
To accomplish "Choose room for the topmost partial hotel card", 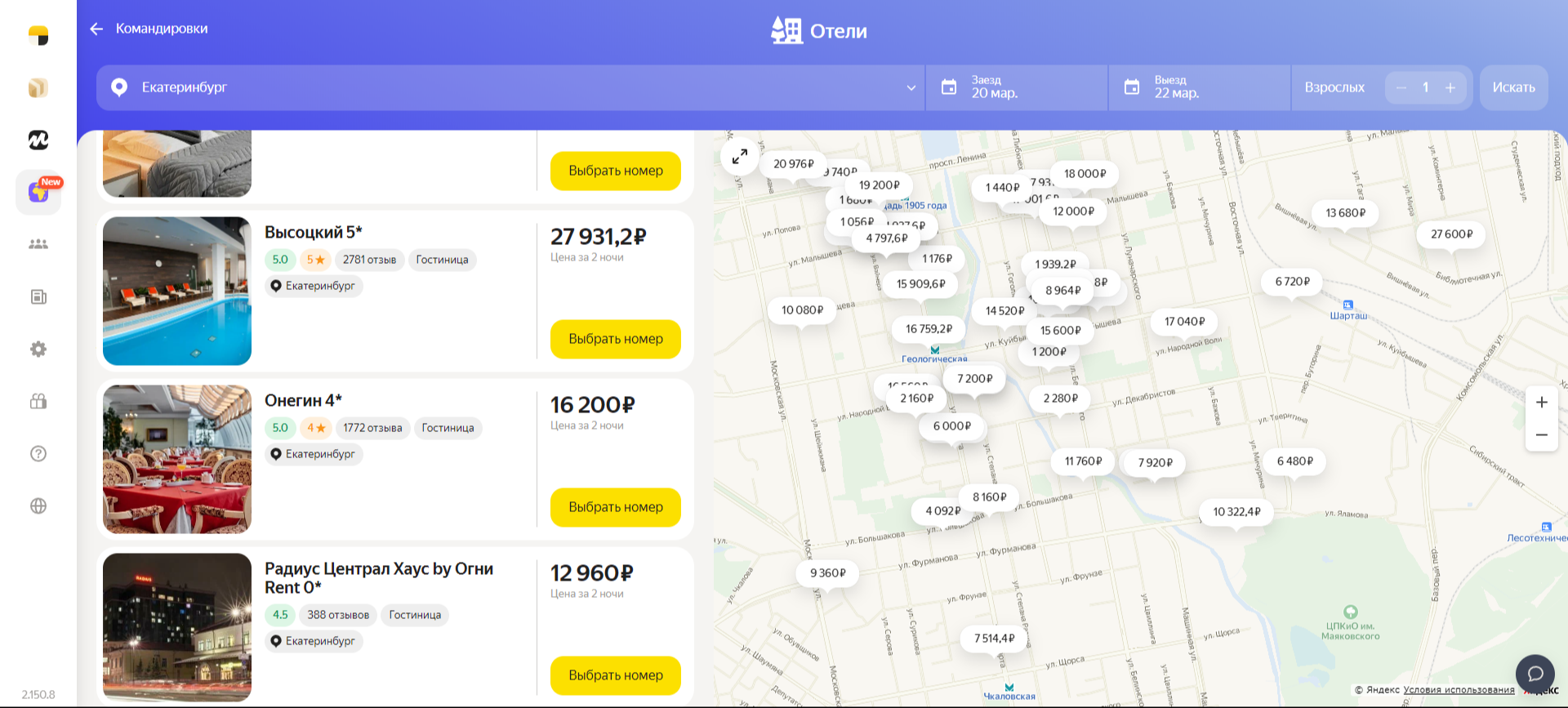I will pyautogui.click(x=616, y=171).
